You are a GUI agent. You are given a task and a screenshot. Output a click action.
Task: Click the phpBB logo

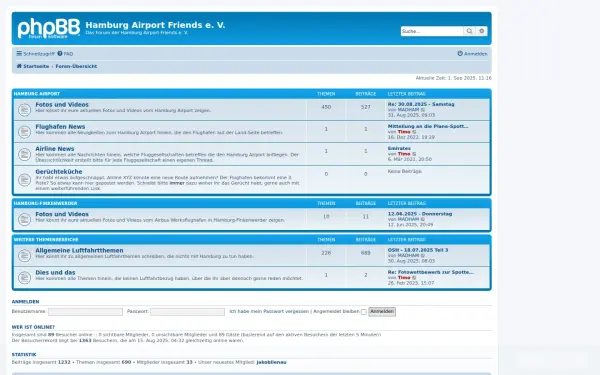click(49, 28)
